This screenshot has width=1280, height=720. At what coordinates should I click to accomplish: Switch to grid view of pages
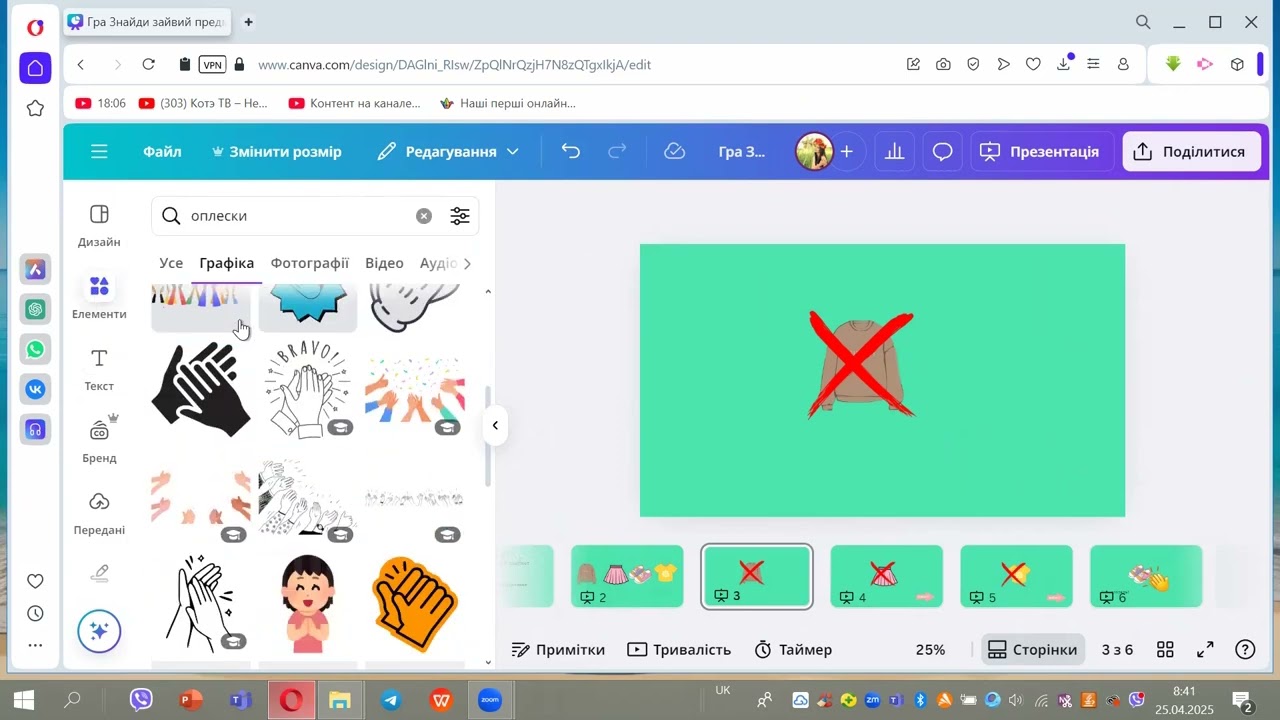point(1165,650)
